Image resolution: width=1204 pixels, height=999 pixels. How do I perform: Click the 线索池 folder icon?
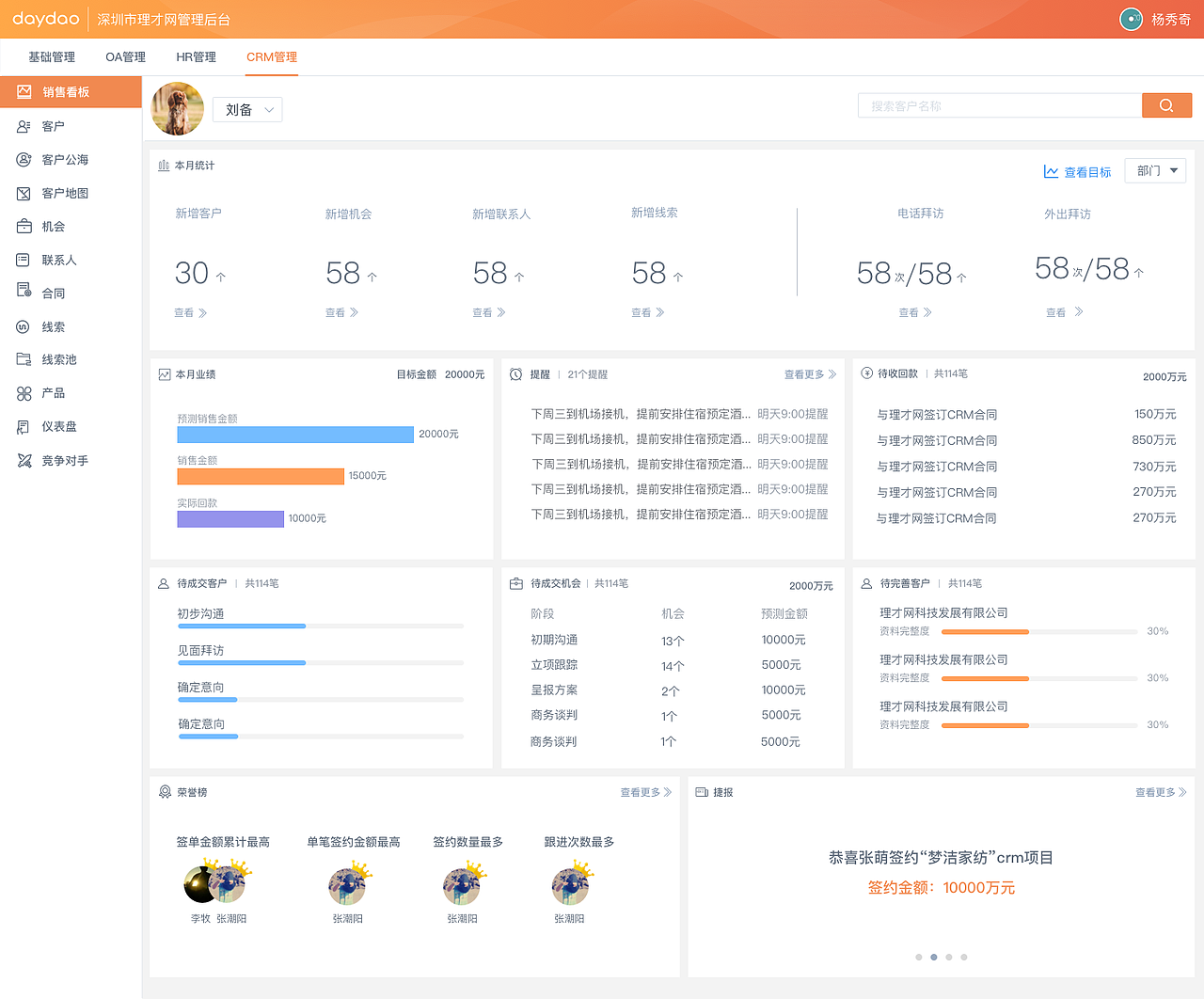click(x=24, y=359)
